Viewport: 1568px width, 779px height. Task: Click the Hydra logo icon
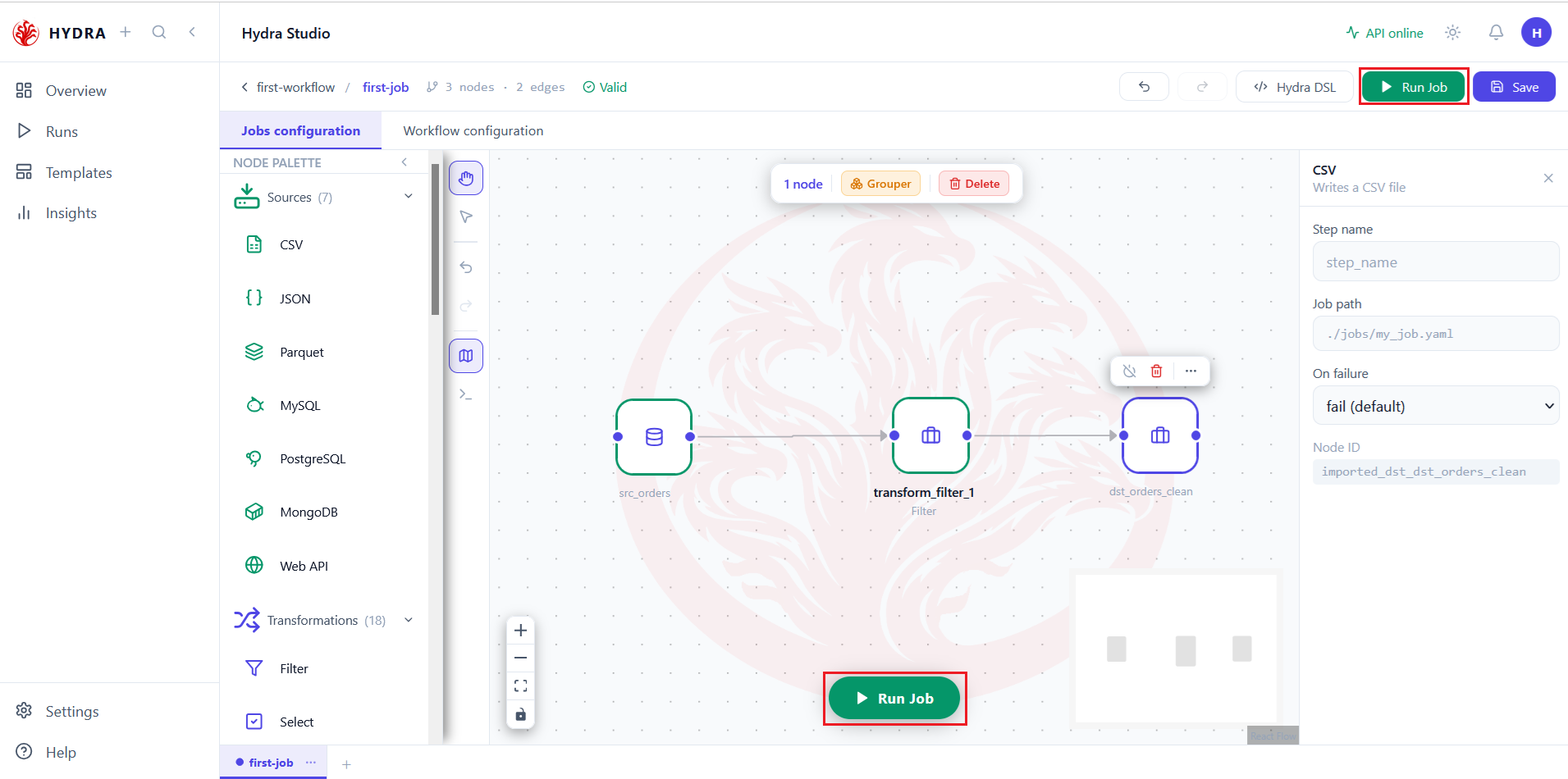pyautogui.click(x=26, y=33)
